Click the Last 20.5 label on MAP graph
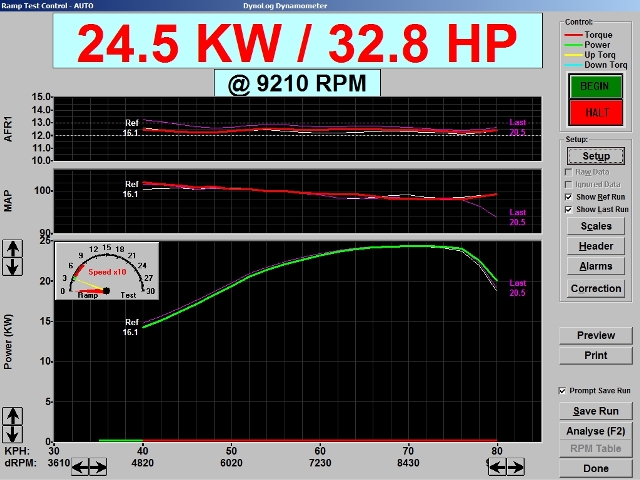The image size is (640, 480). (517, 217)
